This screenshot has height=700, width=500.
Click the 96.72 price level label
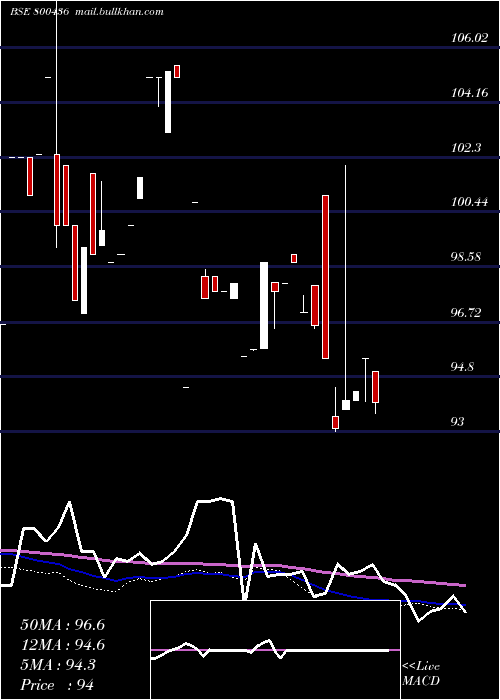point(467,312)
